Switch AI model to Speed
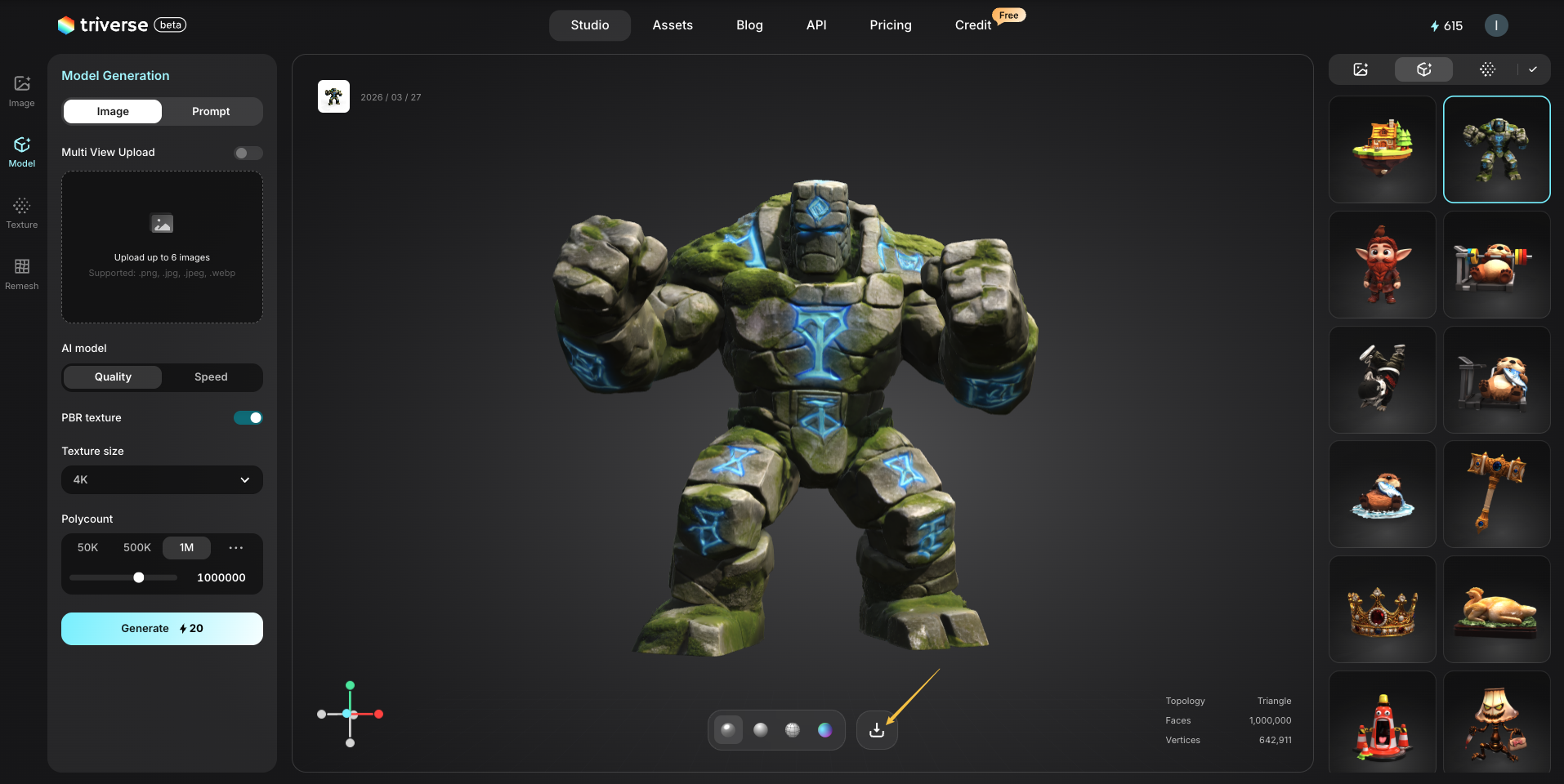Viewport: 1564px width, 784px height. (x=211, y=377)
